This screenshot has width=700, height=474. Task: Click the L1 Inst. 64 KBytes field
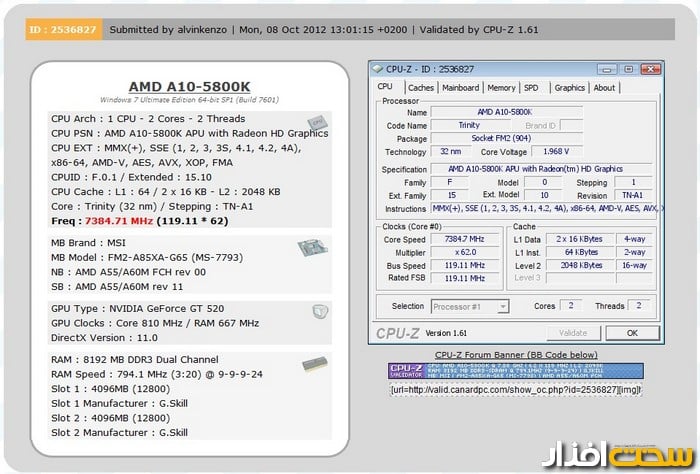point(579,252)
